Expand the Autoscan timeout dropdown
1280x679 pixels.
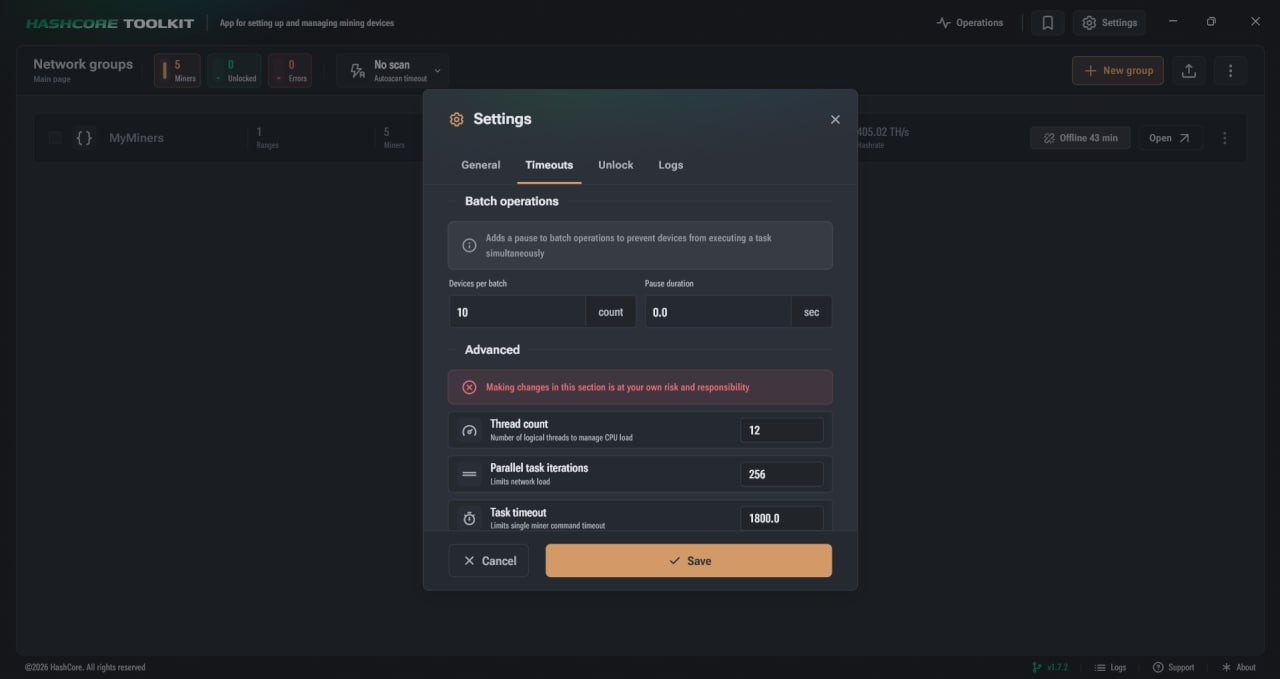(x=437, y=71)
